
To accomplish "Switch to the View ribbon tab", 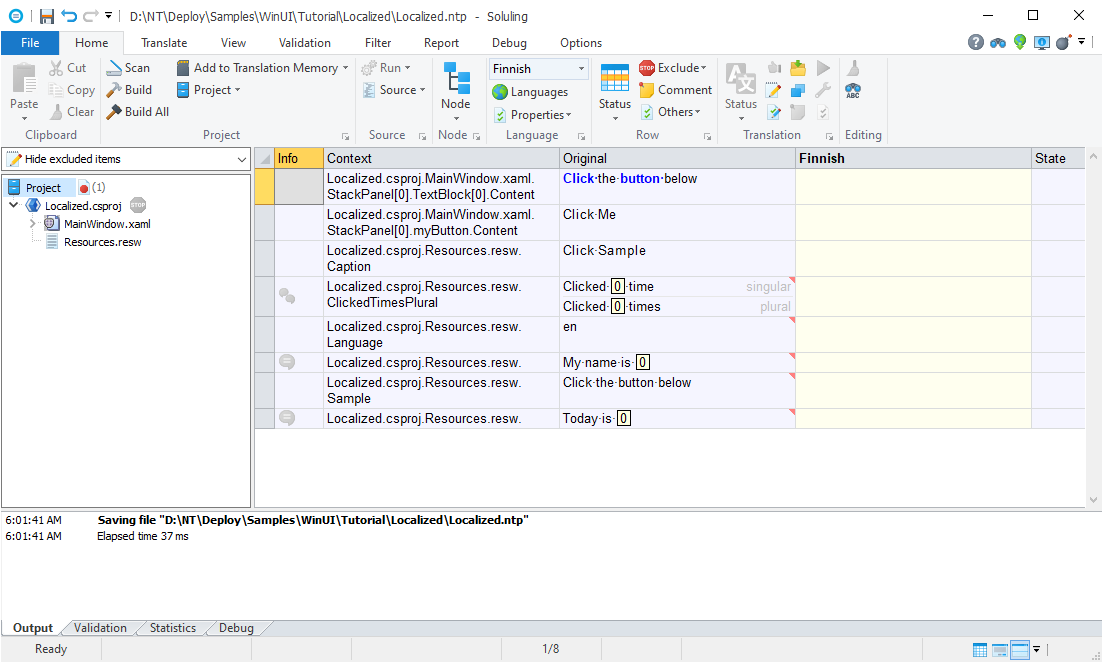I will 233,43.
